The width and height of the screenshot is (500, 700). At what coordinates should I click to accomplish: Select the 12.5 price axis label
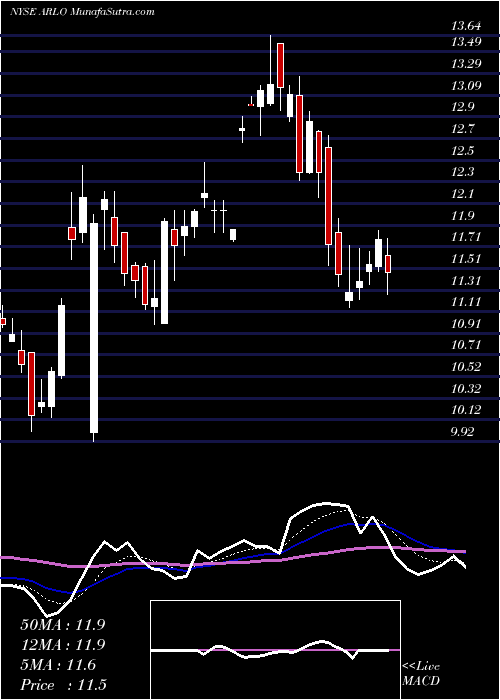464,151
